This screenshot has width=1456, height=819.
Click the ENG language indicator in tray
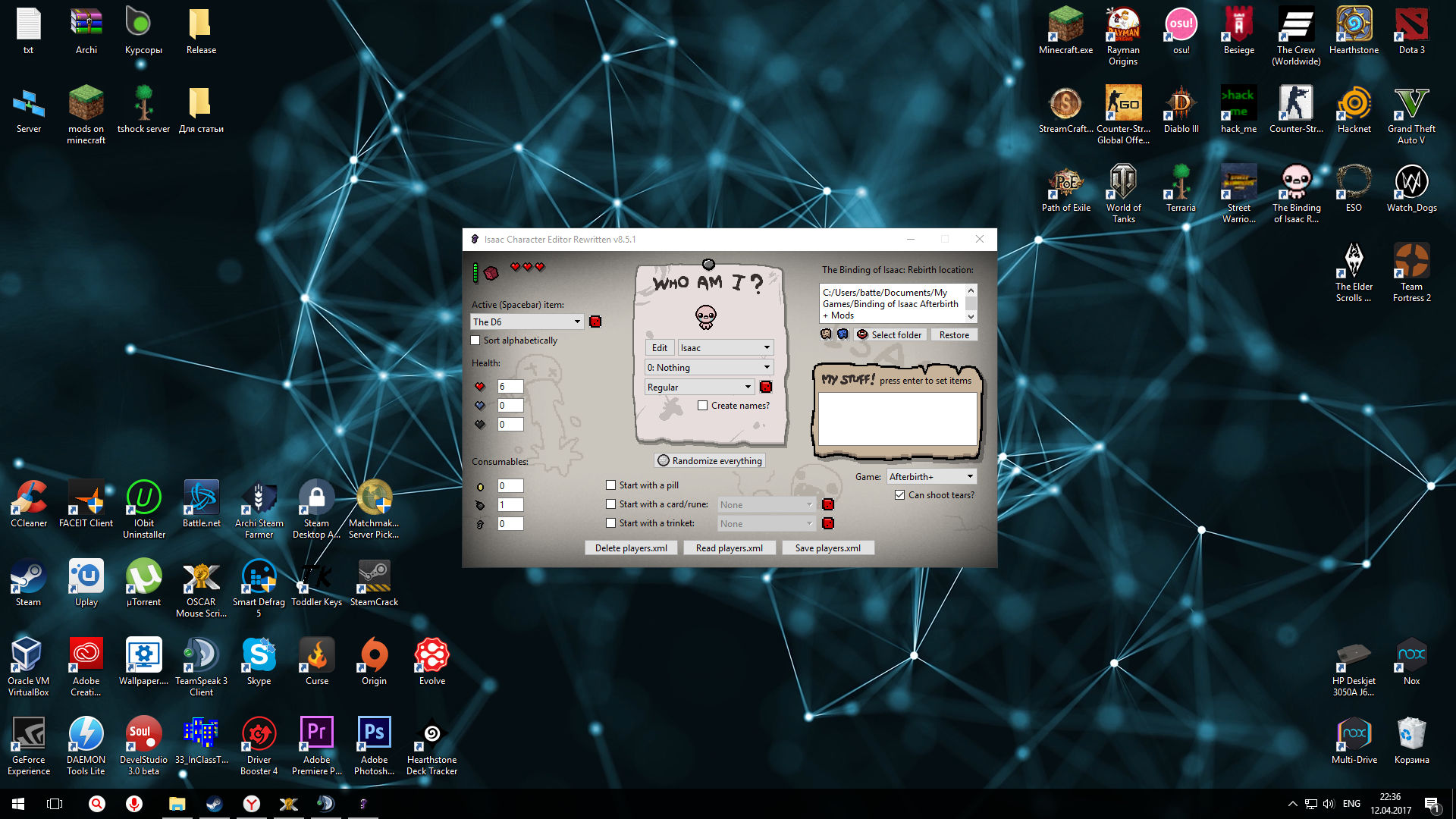click(1351, 804)
